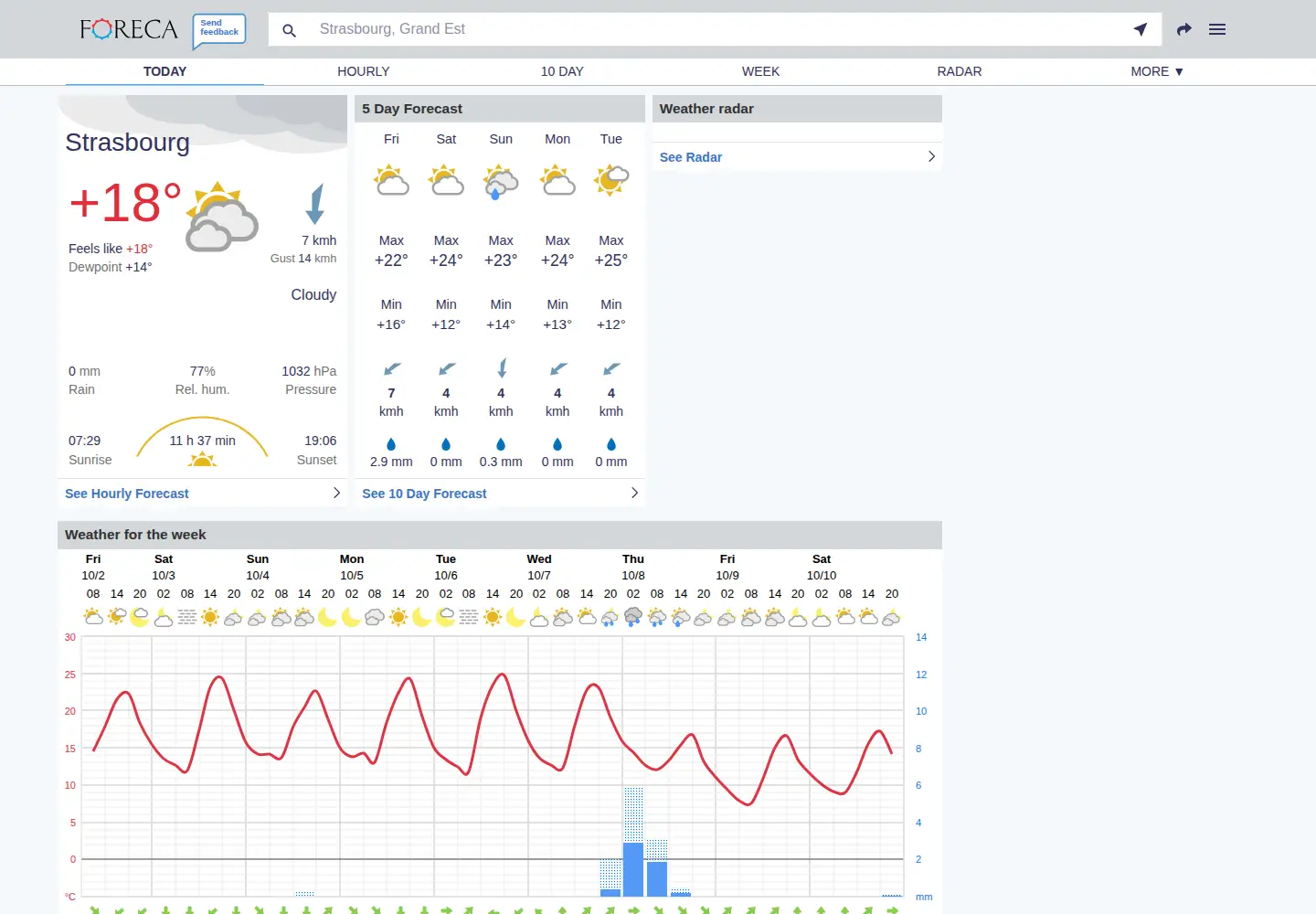This screenshot has width=1316, height=914.
Task: Use current location arrow icon
Action: pos(1141,29)
